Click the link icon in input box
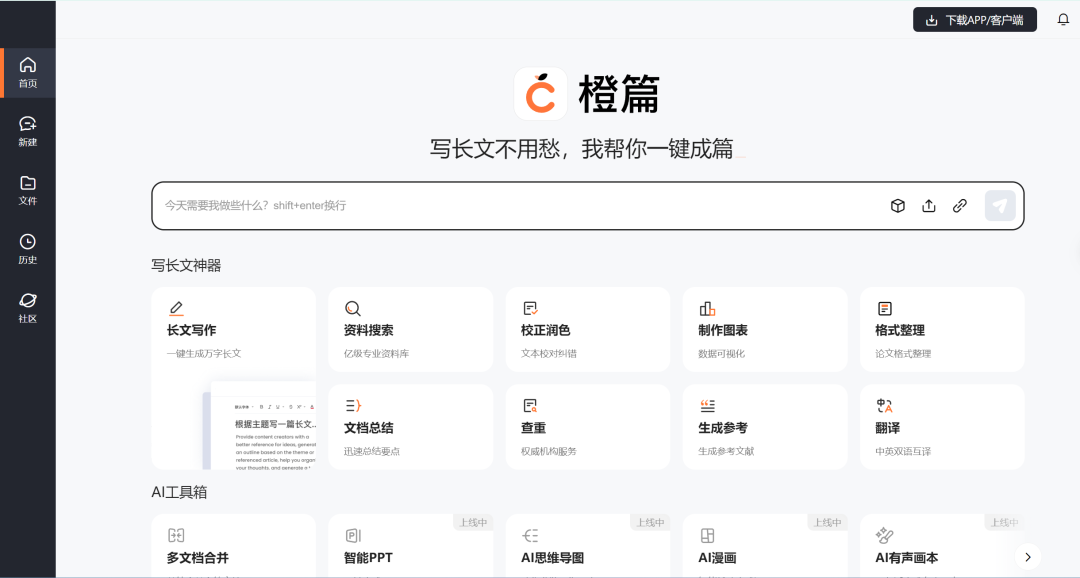This screenshot has height=578, width=1080. point(959,205)
